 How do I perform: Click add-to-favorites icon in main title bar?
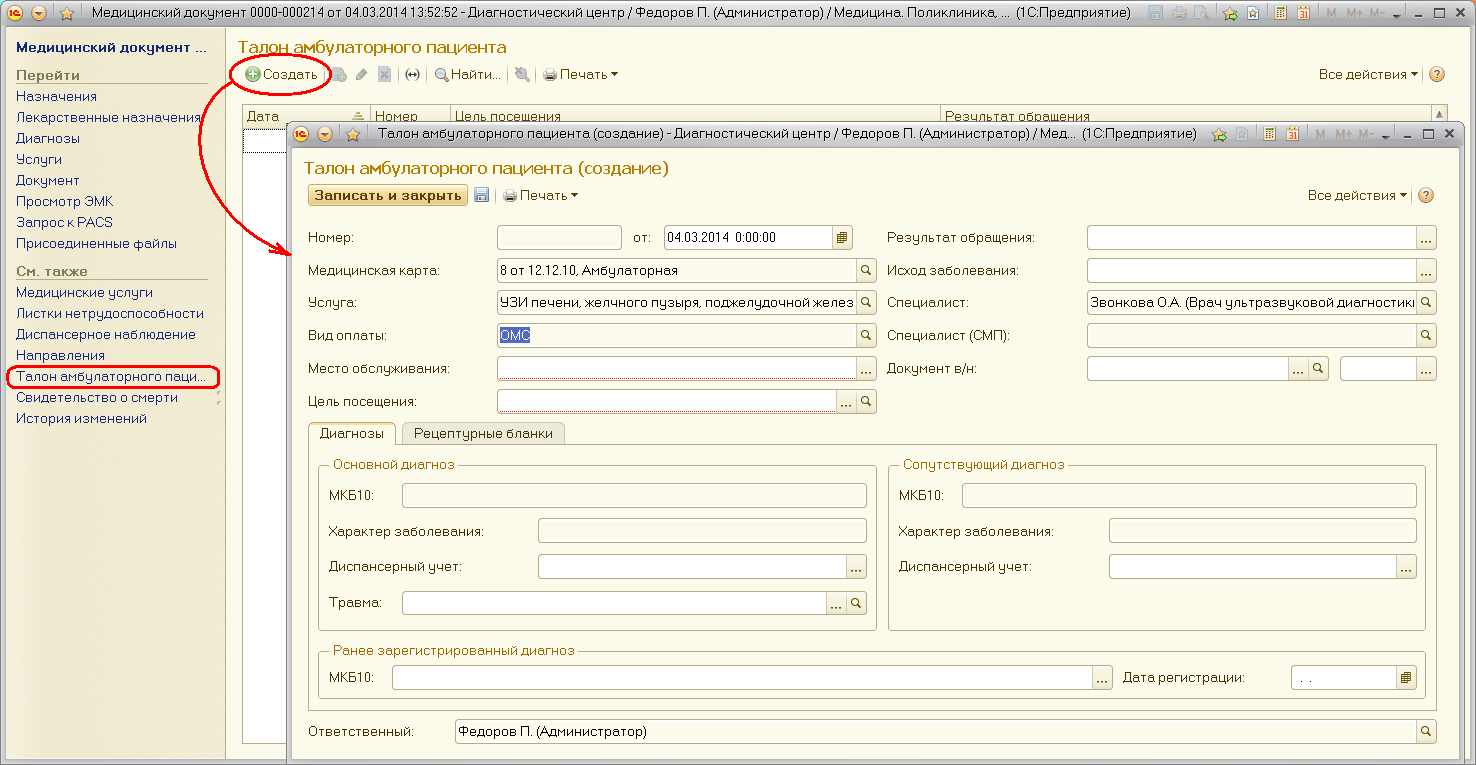pos(1230,14)
